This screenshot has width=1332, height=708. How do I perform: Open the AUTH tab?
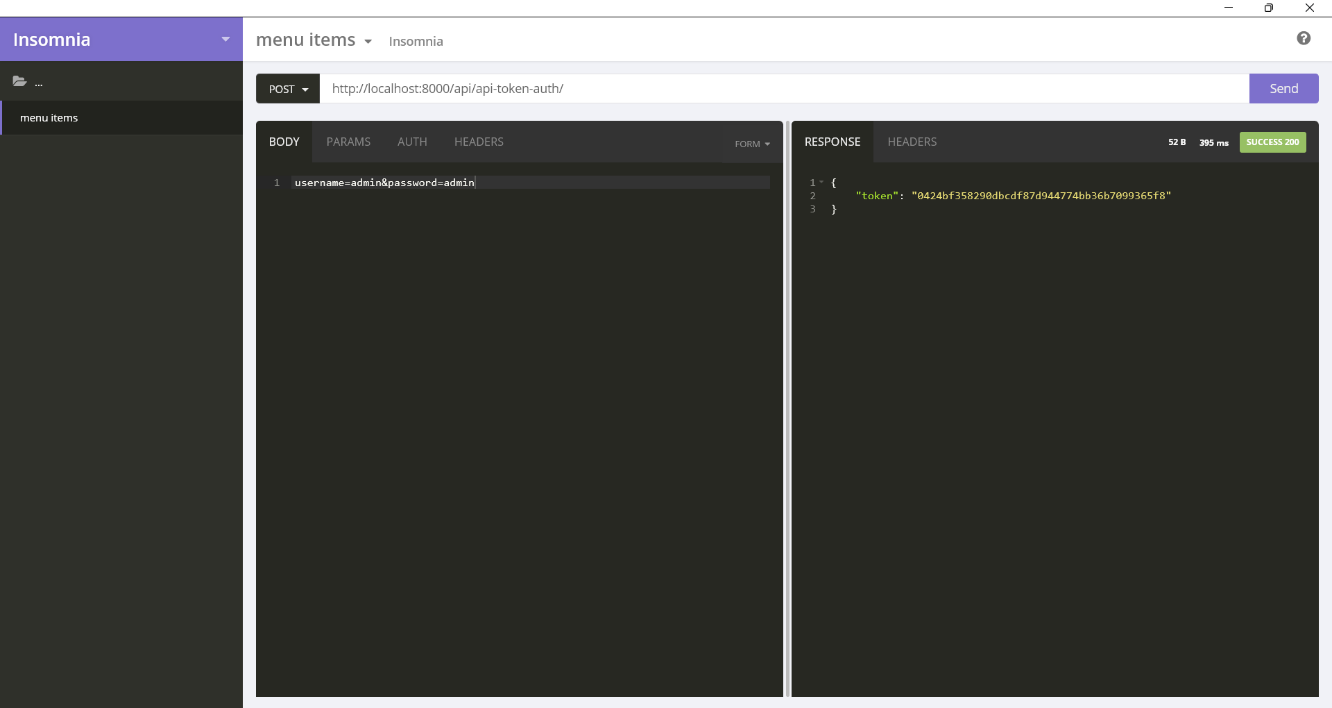point(412,142)
